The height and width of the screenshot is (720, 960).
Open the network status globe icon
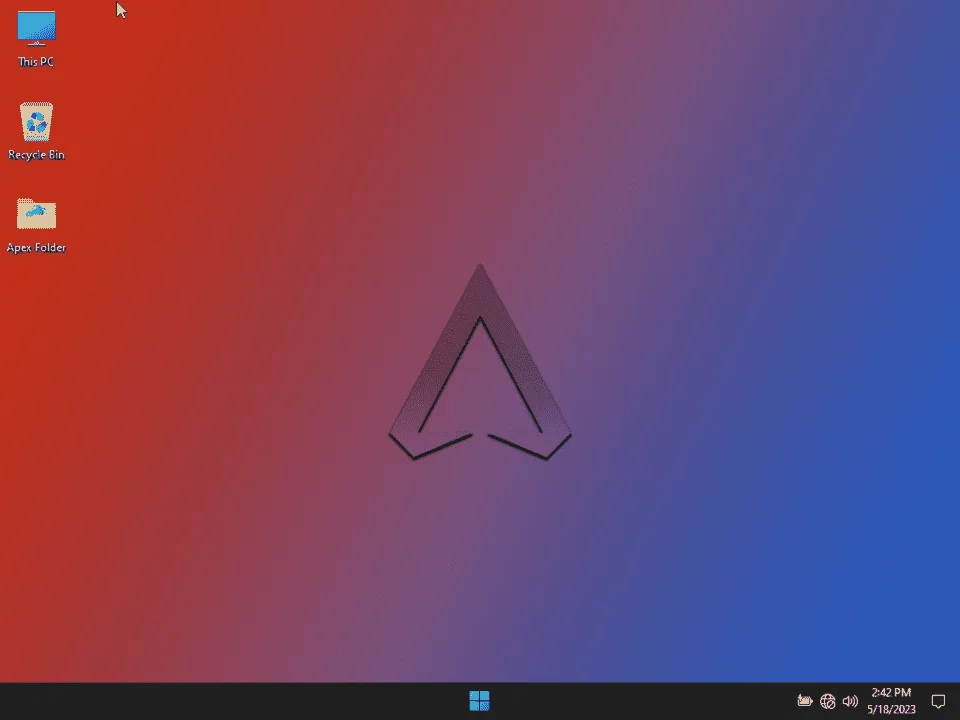(828, 701)
